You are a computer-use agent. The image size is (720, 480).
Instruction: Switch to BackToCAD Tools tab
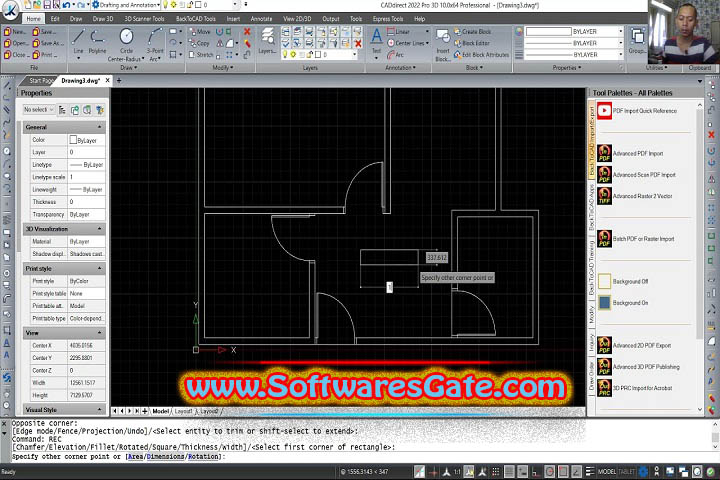coord(196,19)
